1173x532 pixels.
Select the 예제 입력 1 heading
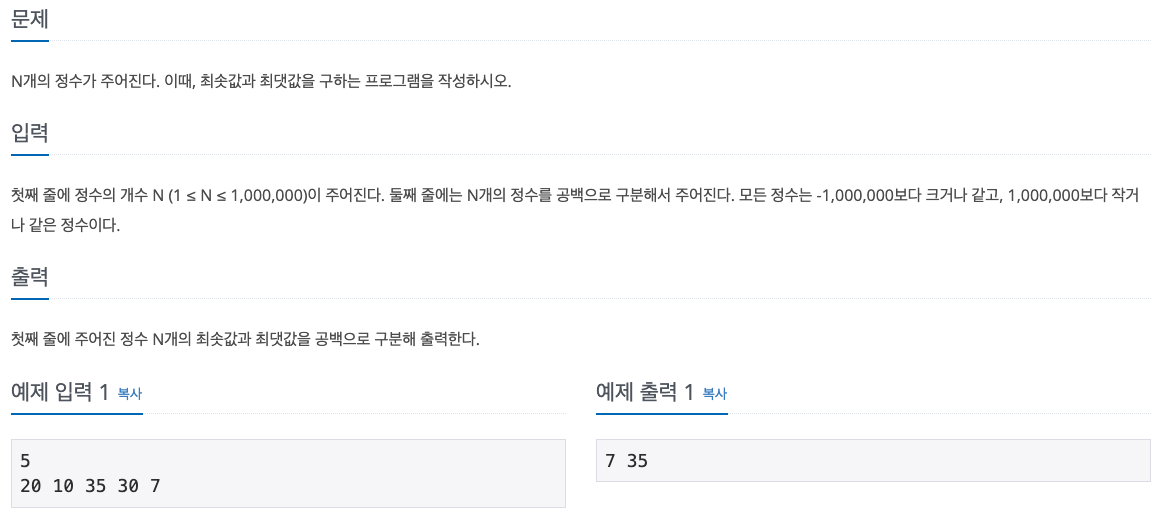pos(61,391)
